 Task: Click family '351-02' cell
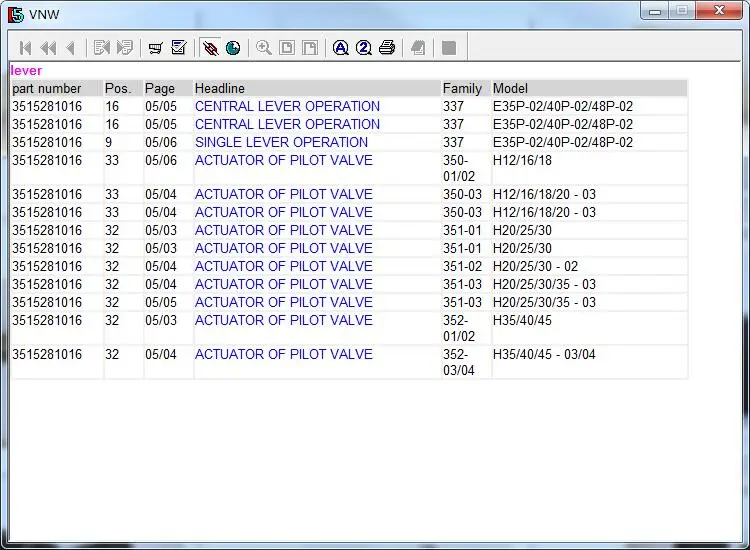[462, 266]
